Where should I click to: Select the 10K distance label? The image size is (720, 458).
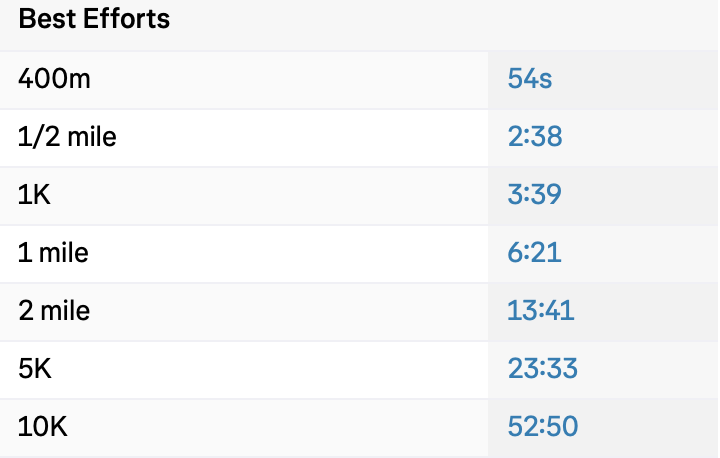coord(42,427)
